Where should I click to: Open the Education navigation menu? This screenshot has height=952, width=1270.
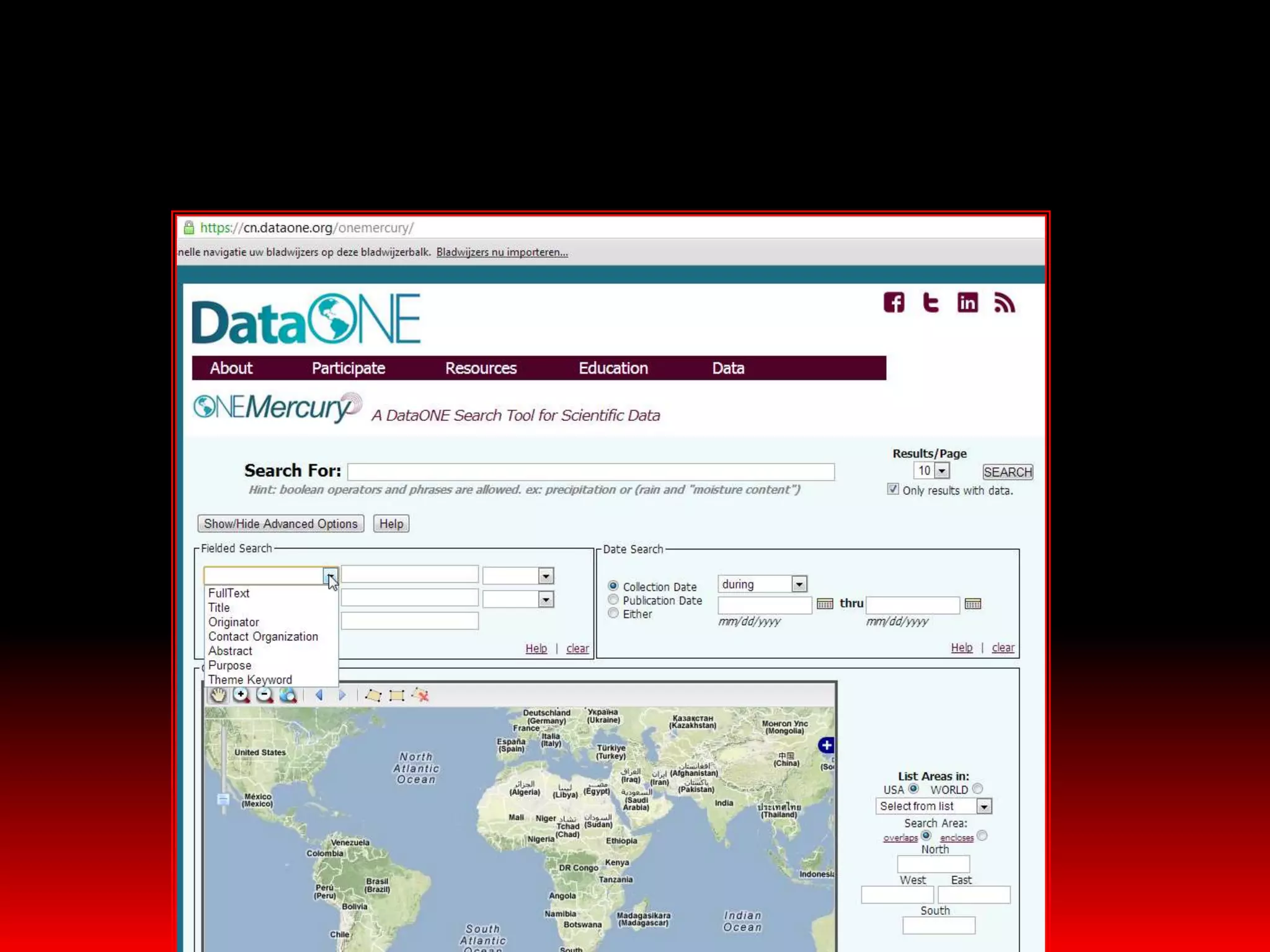pyautogui.click(x=613, y=368)
